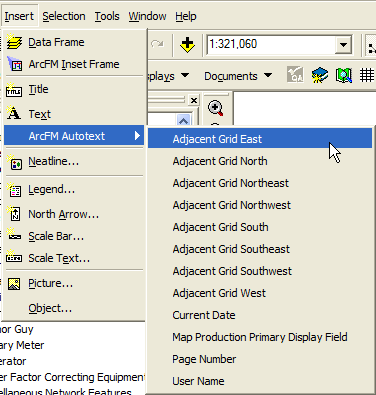
Task: Select Current Date autotext entry
Action: tap(204, 315)
